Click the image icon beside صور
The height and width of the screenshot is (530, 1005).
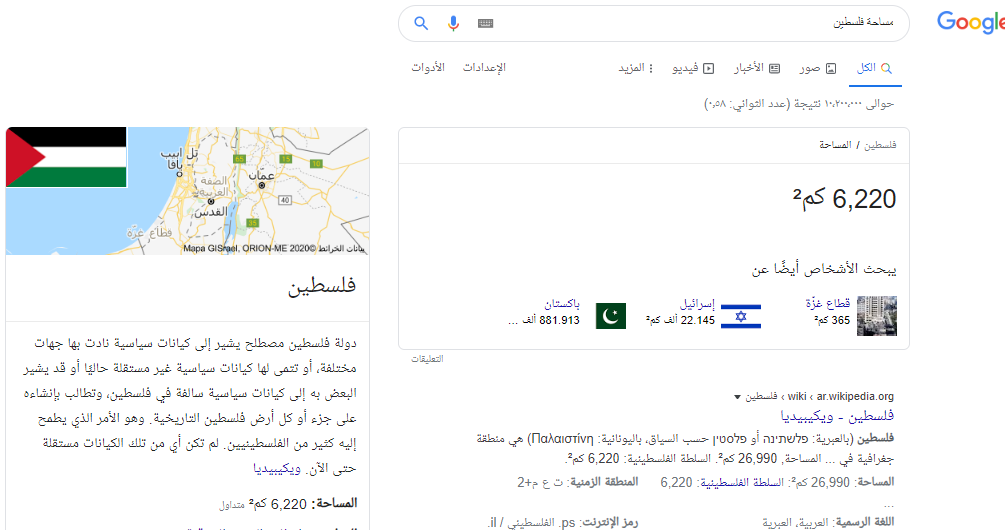tap(831, 69)
